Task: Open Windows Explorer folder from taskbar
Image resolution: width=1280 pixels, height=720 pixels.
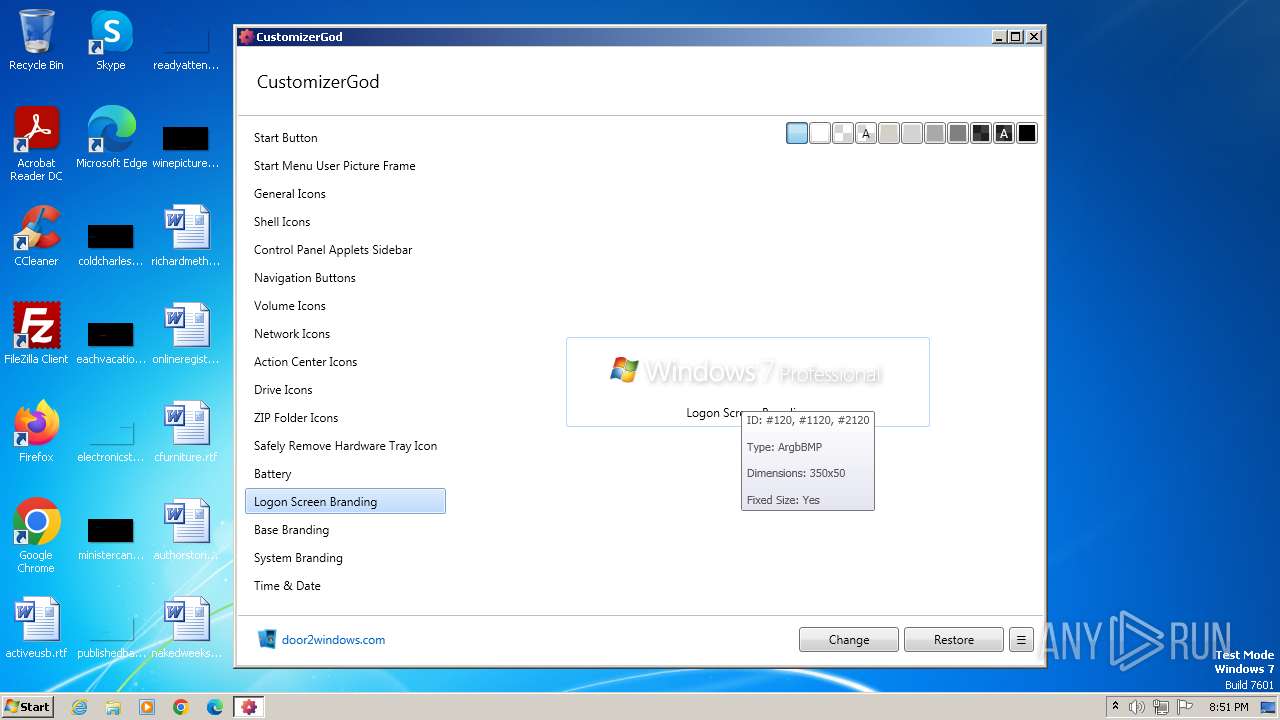Action: (x=113, y=707)
